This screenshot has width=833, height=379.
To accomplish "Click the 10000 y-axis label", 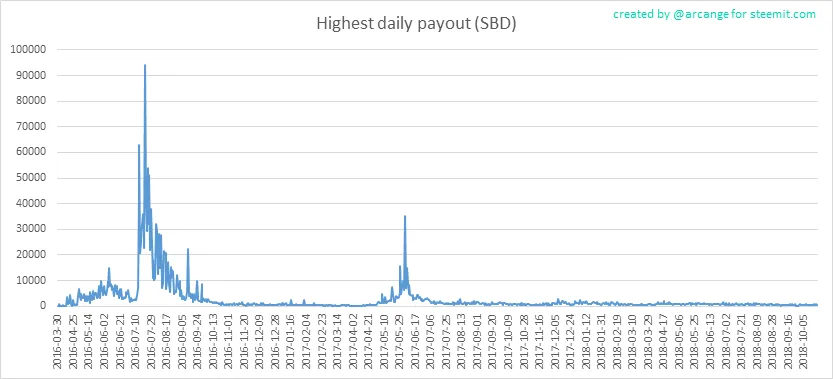I will (x=32, y=280).
